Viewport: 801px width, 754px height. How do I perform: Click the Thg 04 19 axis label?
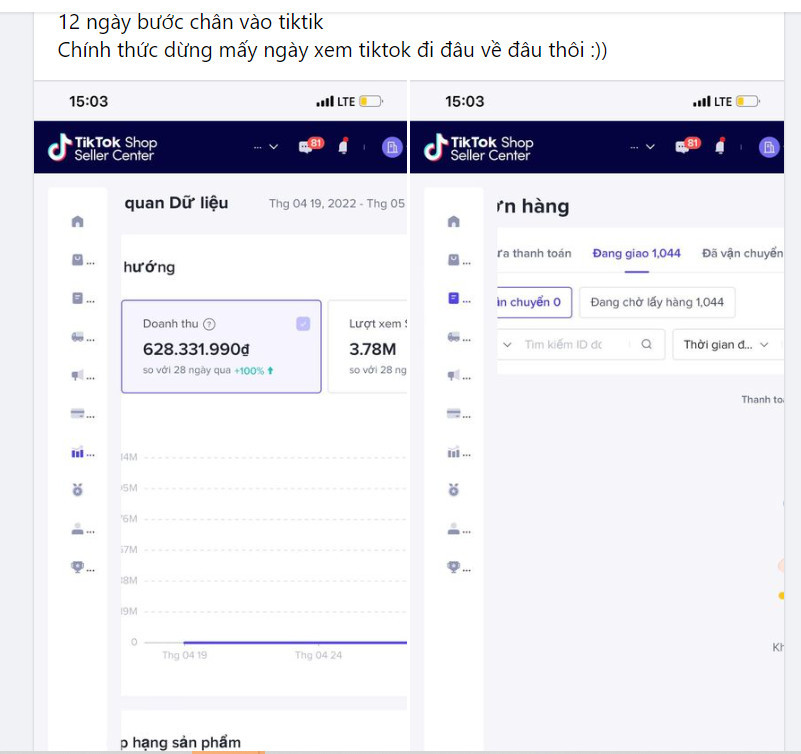pyautogui.click(x=185, y=655)
